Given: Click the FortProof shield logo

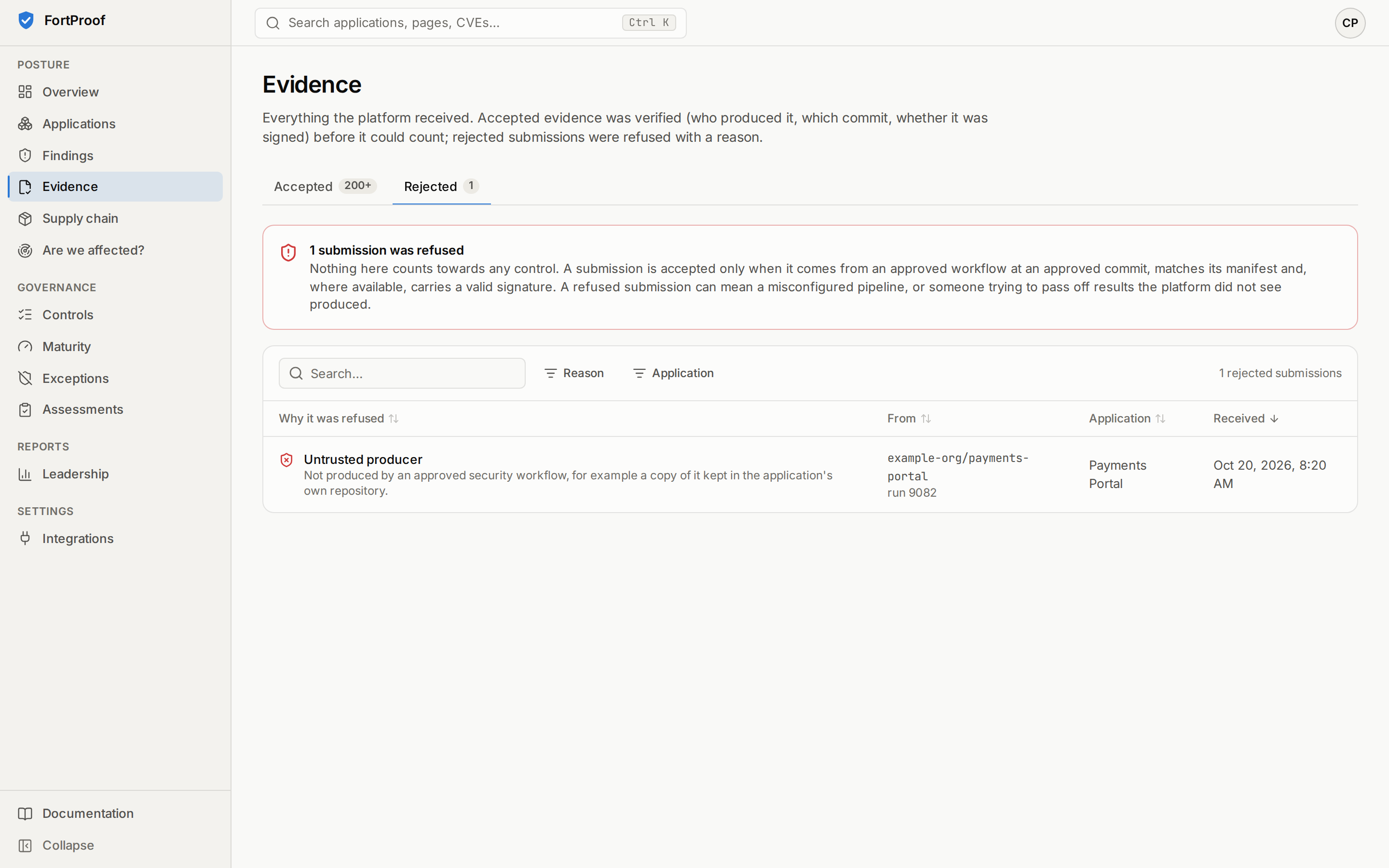Looking at the screenshot, I should [26, 20].
